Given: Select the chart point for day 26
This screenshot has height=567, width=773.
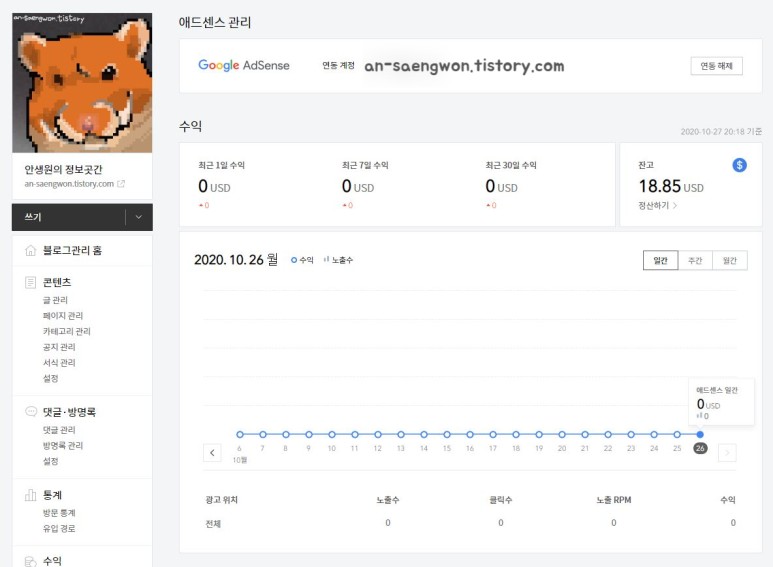Looking at the screenshot, I should point(700,434).
